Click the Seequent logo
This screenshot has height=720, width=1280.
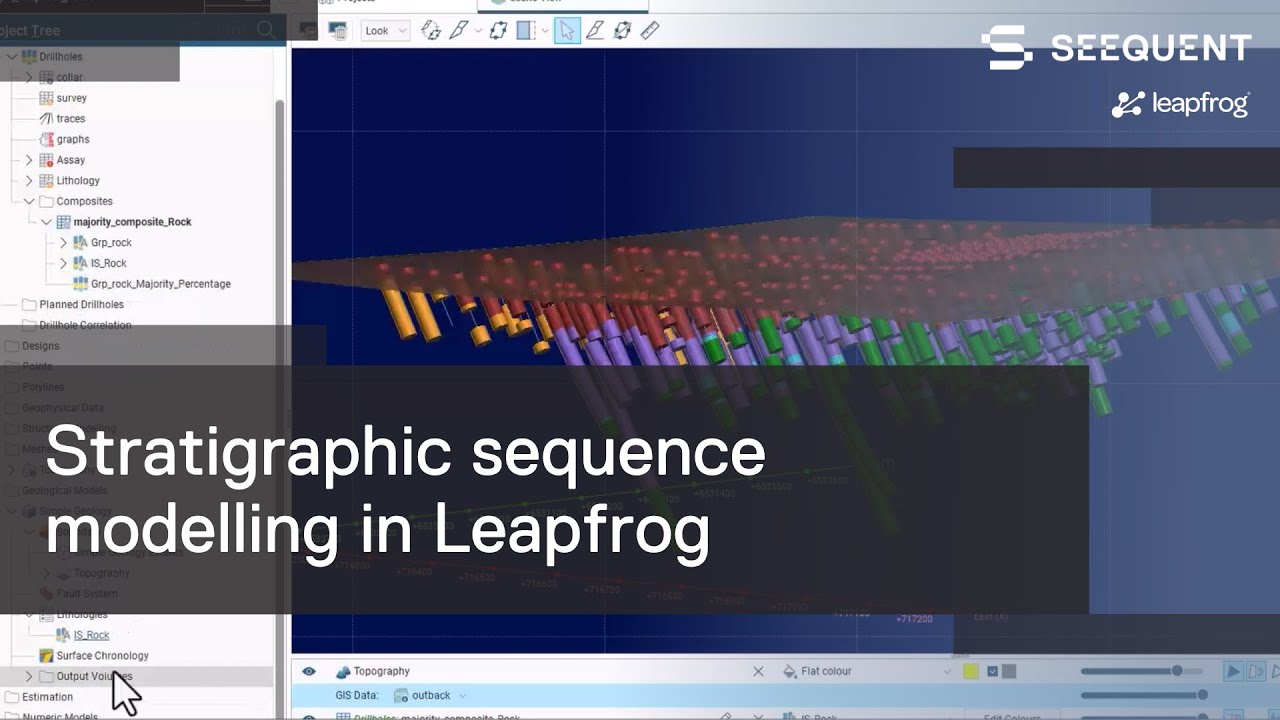click(1116, 47)
